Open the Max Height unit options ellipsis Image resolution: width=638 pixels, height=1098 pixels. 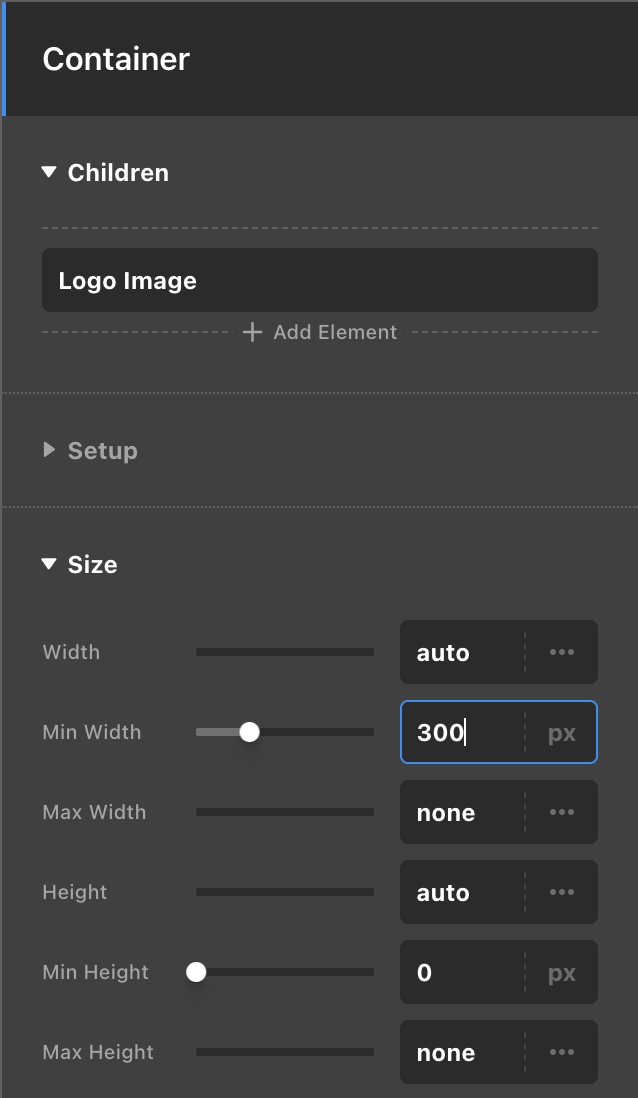pyautogui.click(x=562, y=1052)
